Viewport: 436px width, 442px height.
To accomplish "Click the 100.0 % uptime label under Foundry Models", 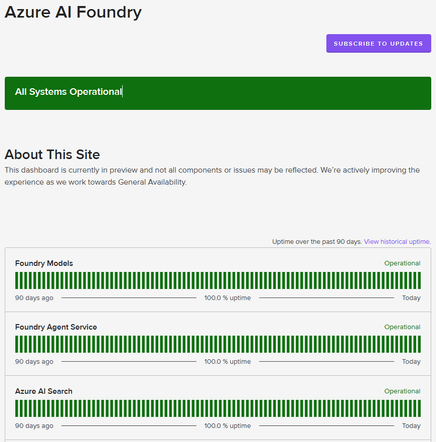I will (228, 298).
